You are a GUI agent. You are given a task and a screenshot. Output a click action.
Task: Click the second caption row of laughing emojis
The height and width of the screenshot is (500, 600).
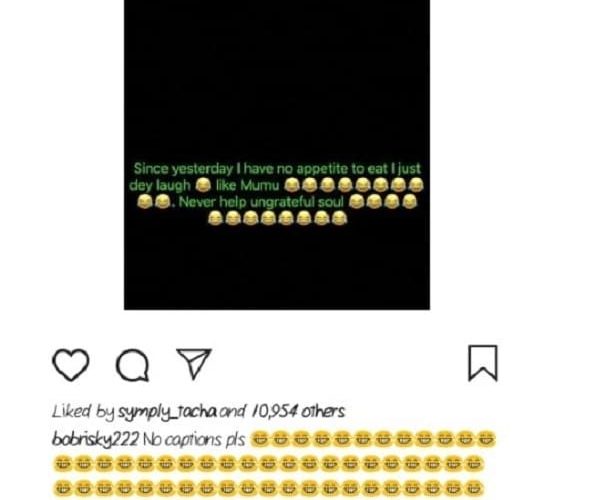coord(269,464)
